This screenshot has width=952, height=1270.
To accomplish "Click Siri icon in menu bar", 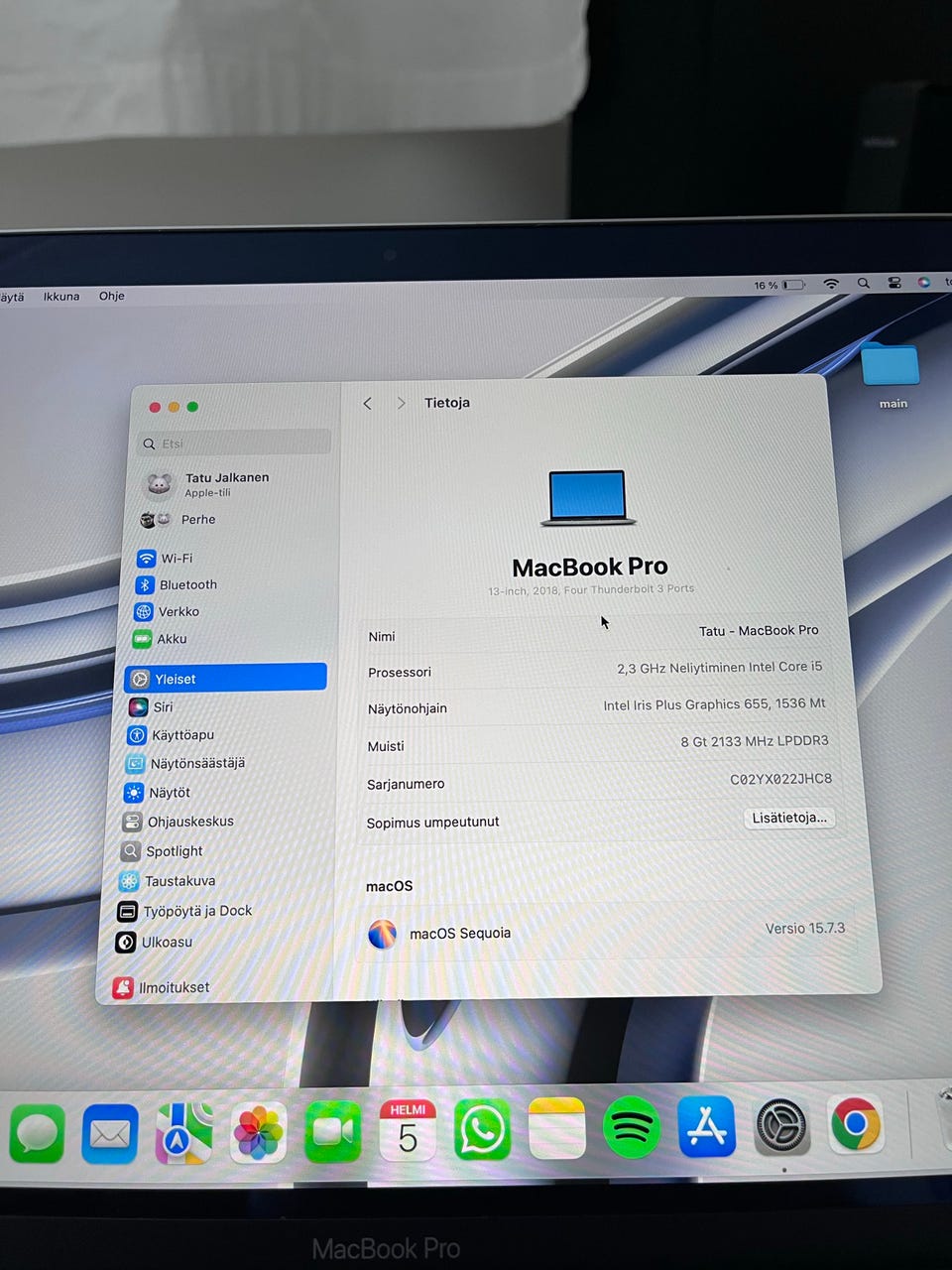I will click(924, 282).
